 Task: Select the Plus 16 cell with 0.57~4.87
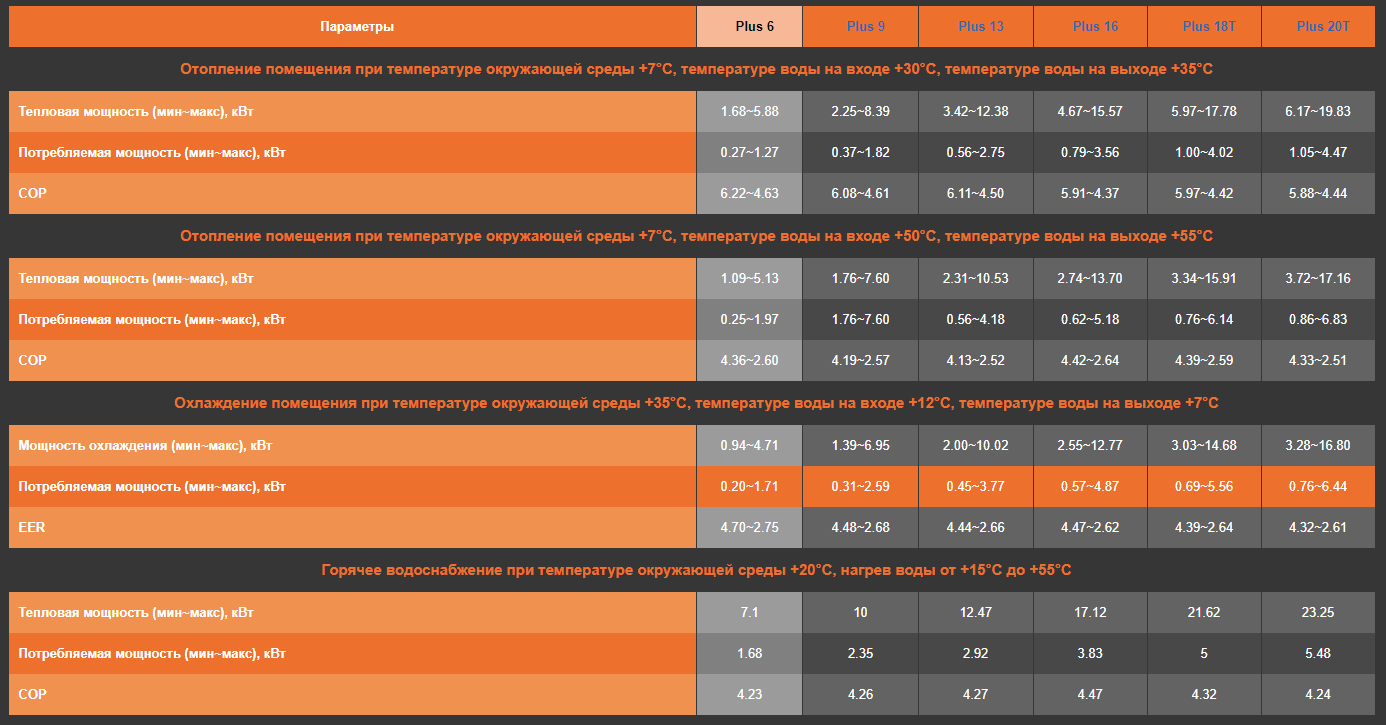tap(1090, 486)
